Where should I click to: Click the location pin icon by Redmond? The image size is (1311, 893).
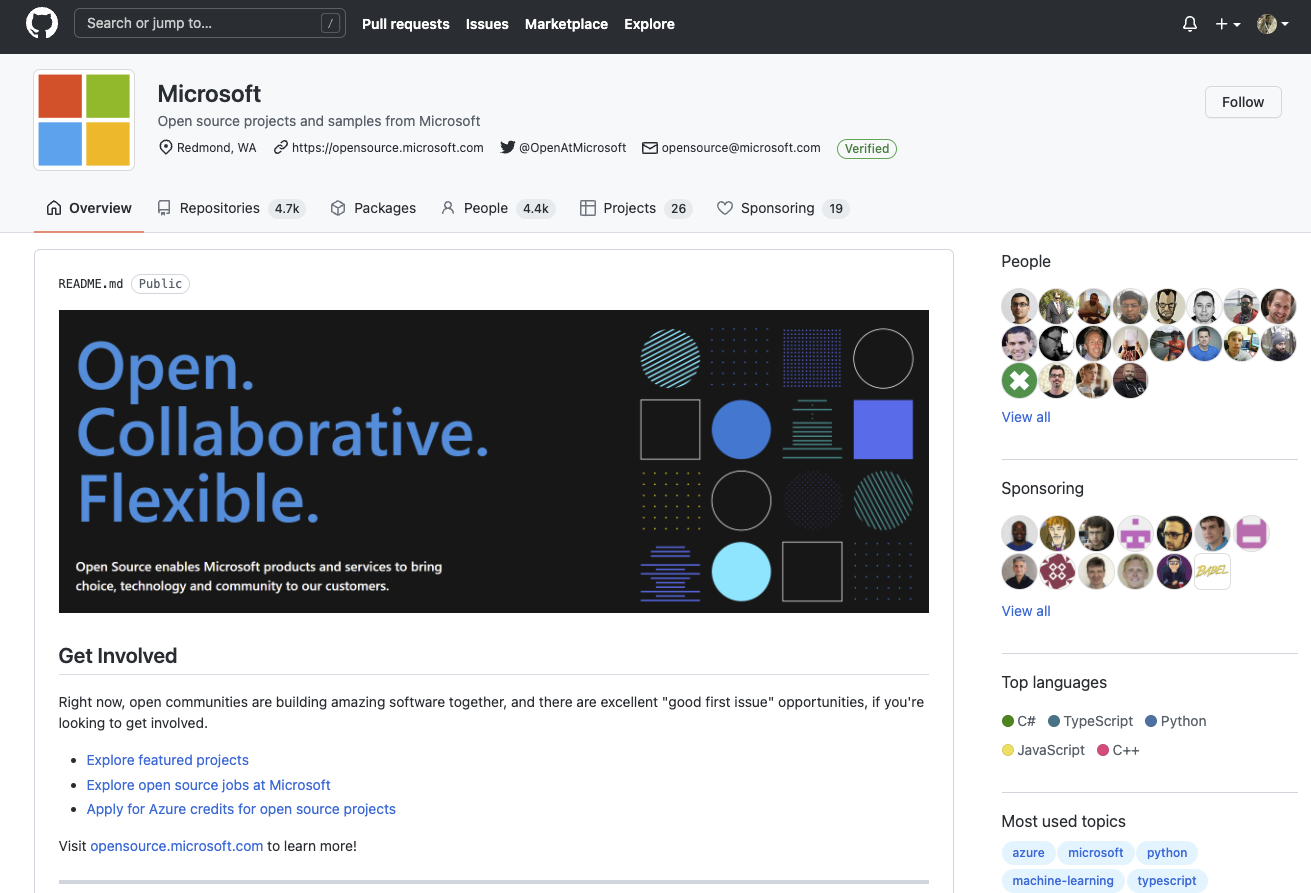[166, 148]
